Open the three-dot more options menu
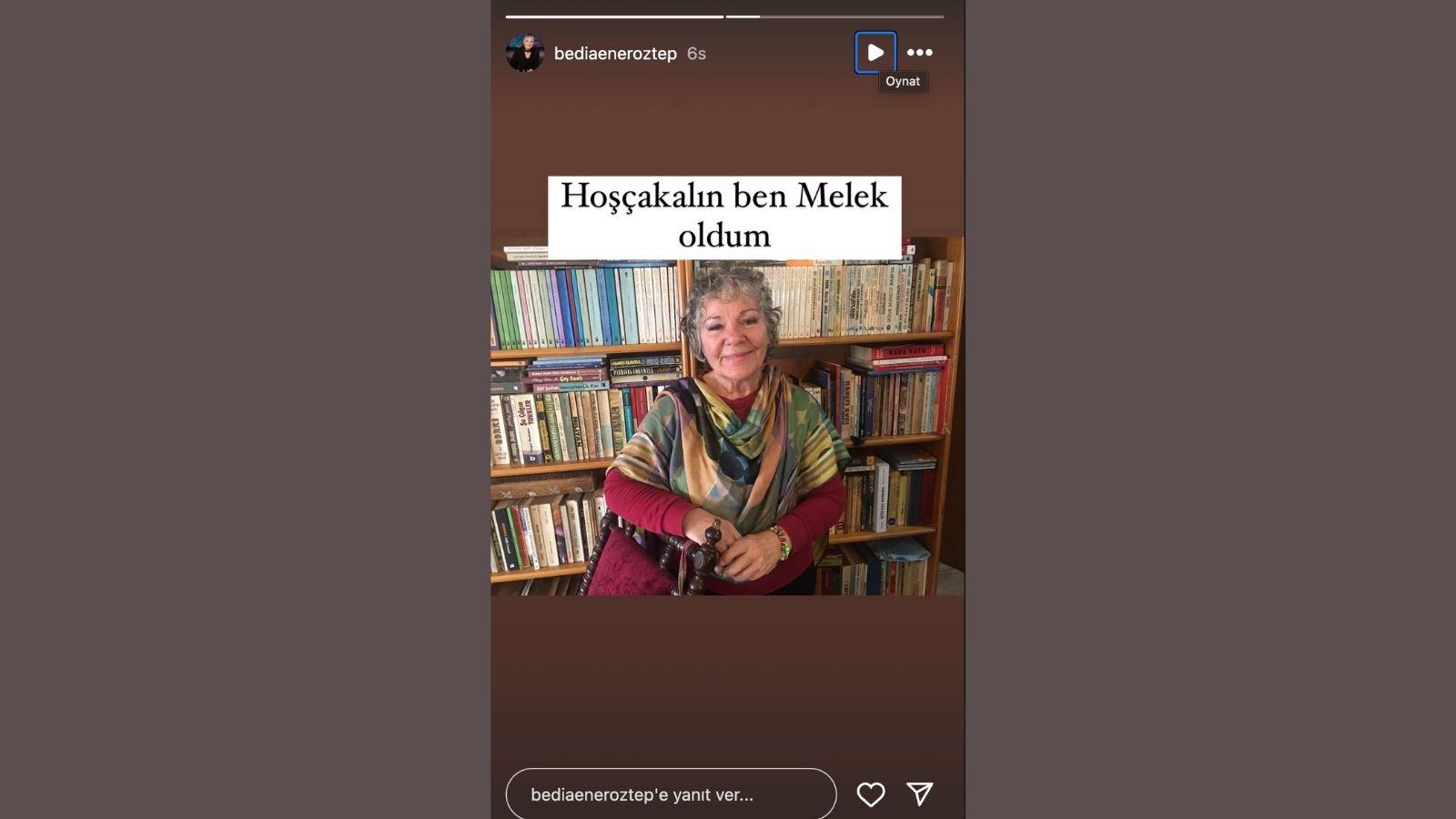This screenshot has height=819, width=1456. pos(920,53)
